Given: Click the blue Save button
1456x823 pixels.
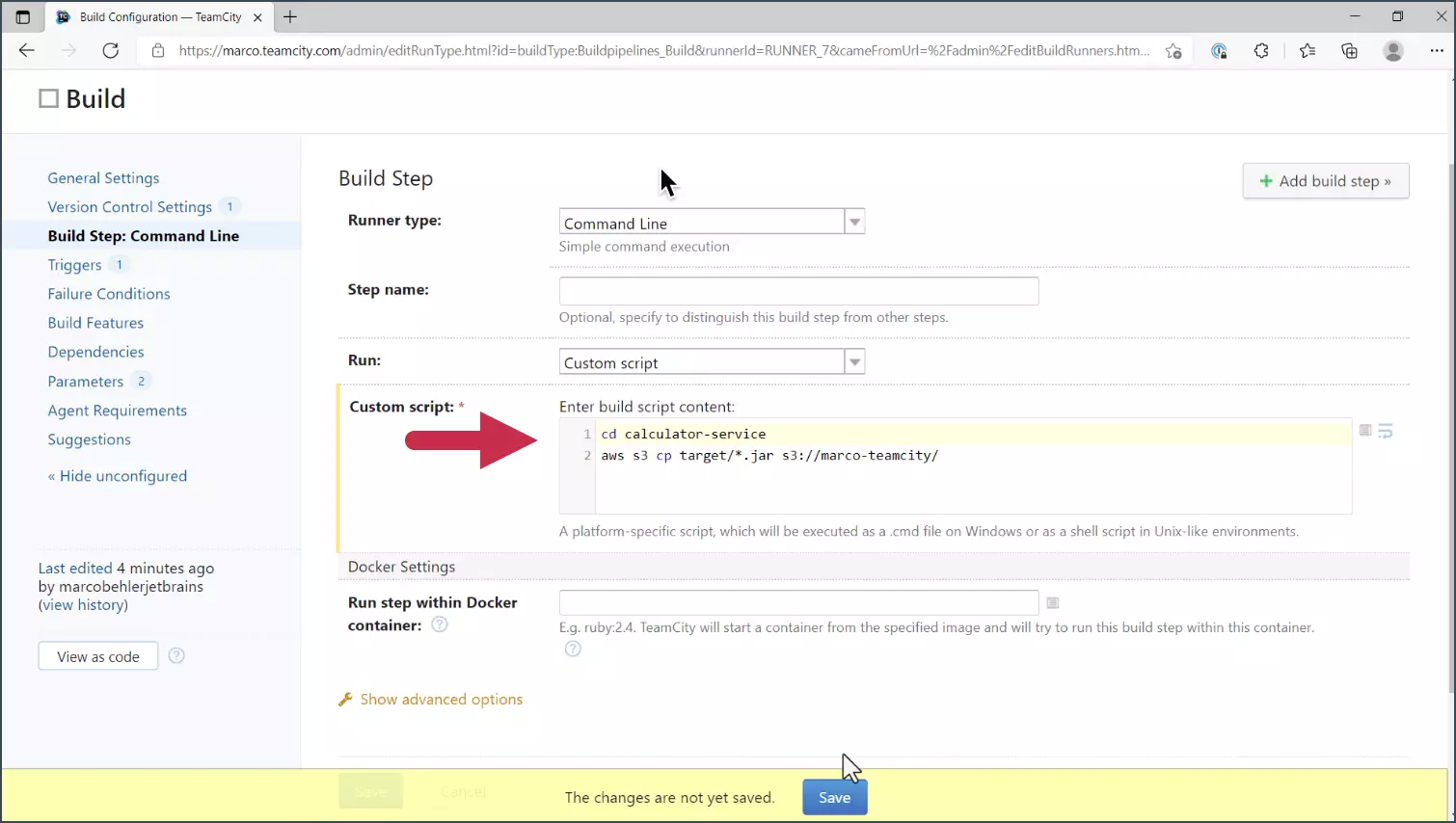Looking at the screenshot, I should coord(834,797).
